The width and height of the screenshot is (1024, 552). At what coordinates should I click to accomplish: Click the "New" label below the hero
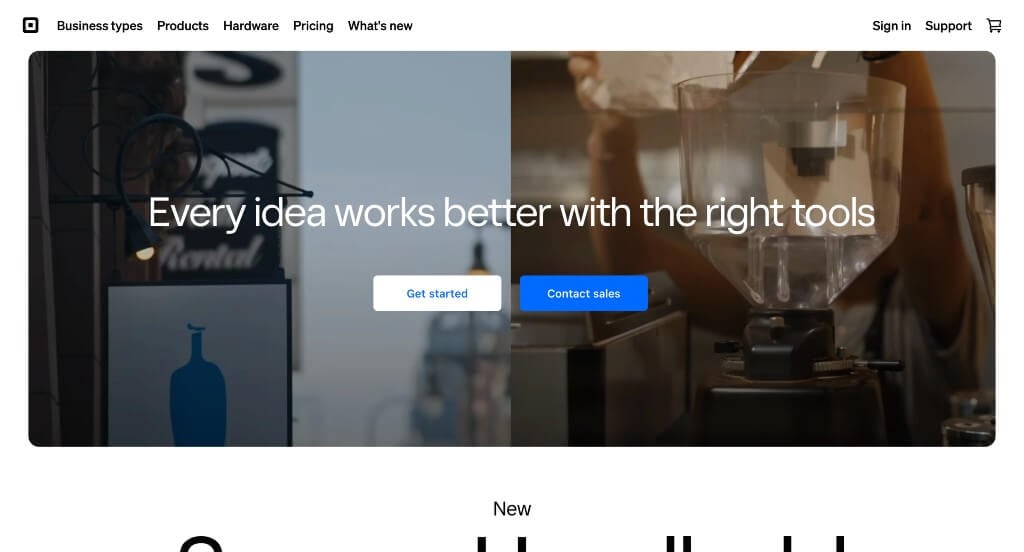[512, 509]
